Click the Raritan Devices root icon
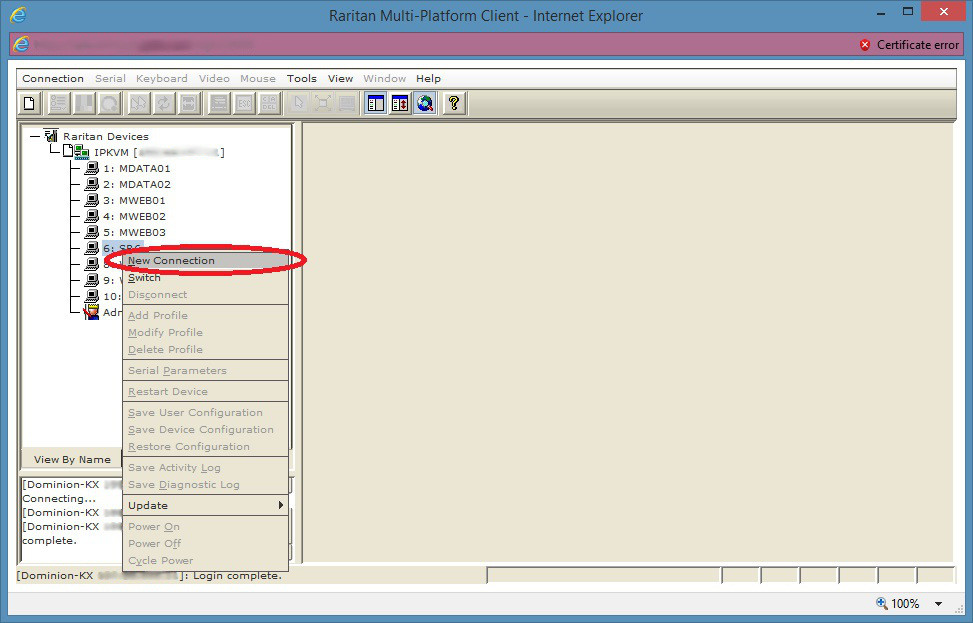 (x=51, y=135)
